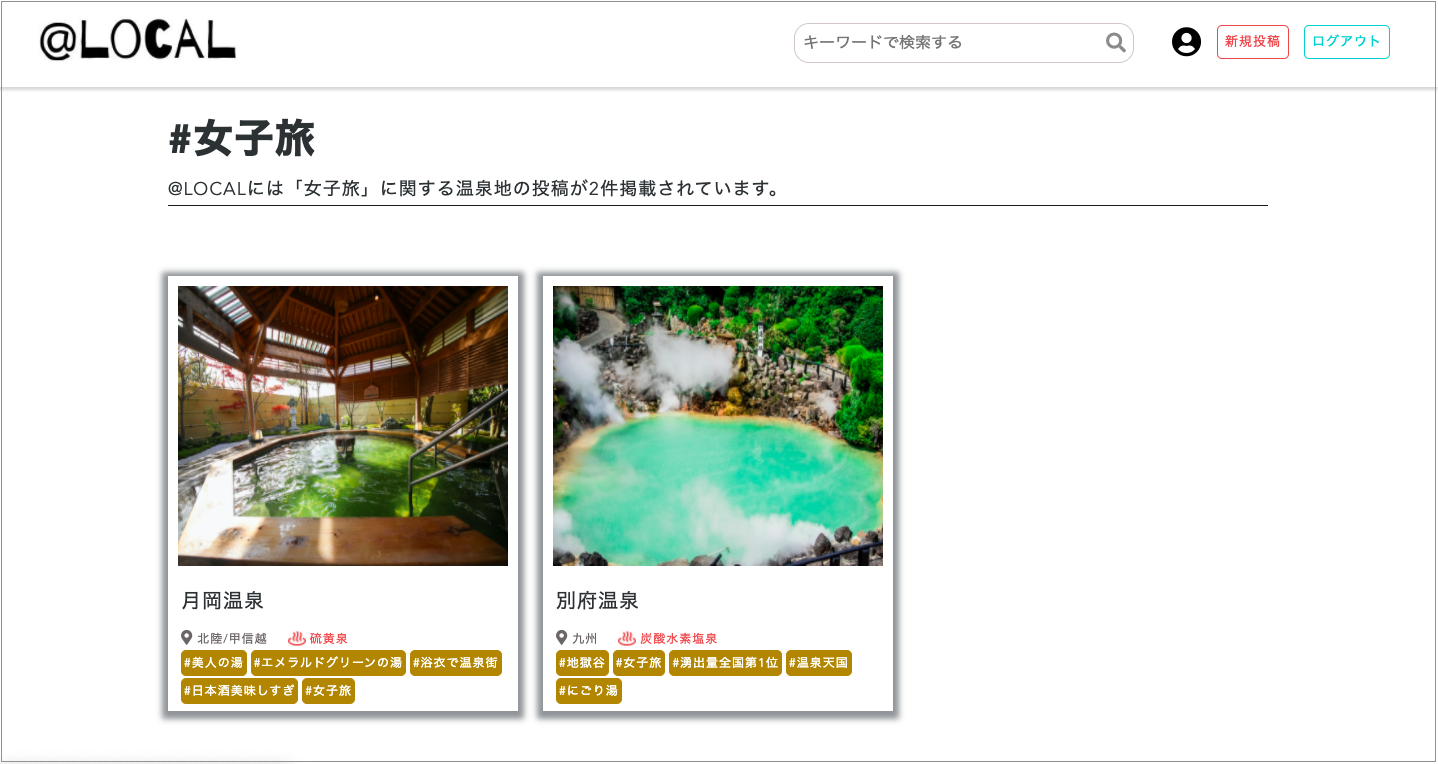Click the ログアウト button
Image resolution: width=1438 pixels, height=764 pixels.
1346,42
